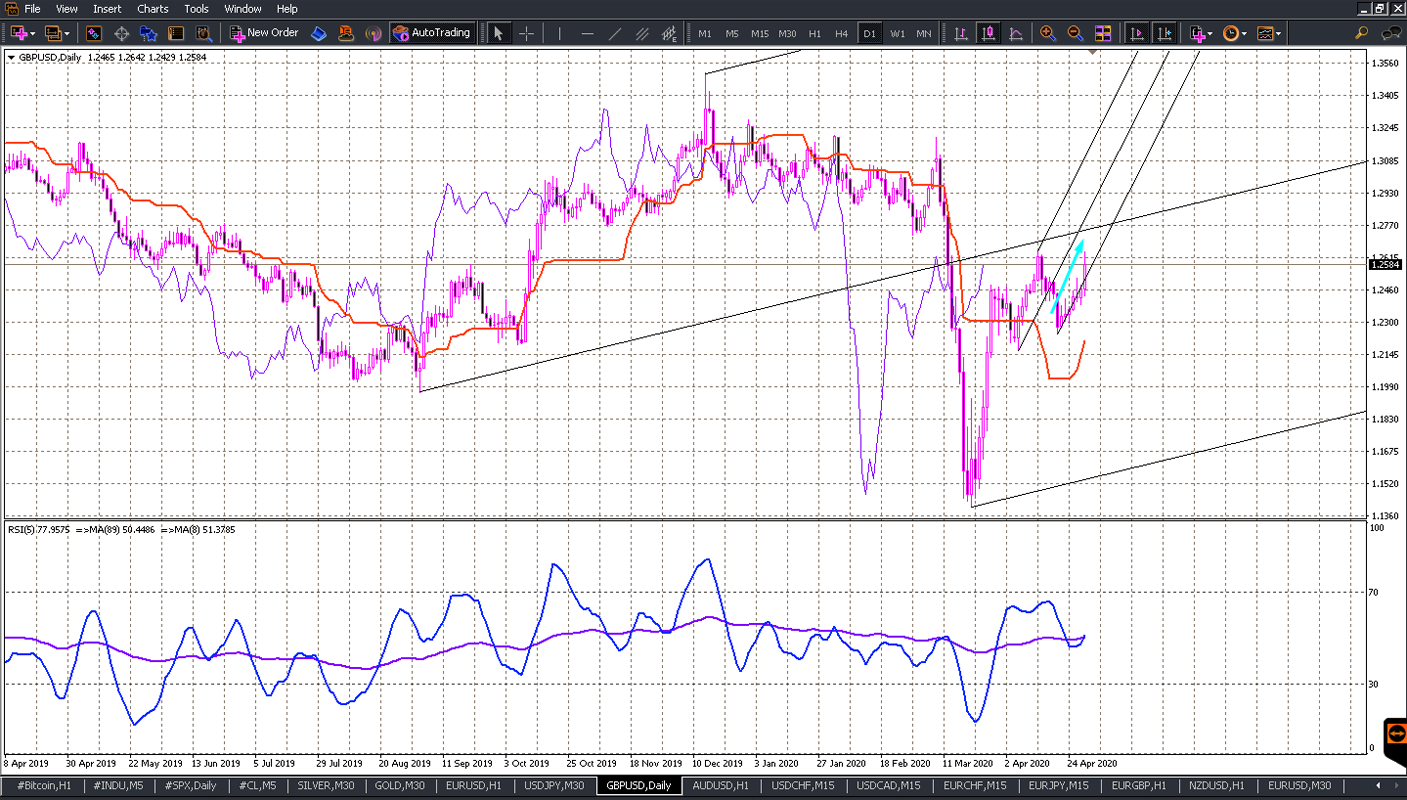Screen dimensions: 1407x800
Task: Expand the indicators dropdown arrow
Action: [1212, 34]
